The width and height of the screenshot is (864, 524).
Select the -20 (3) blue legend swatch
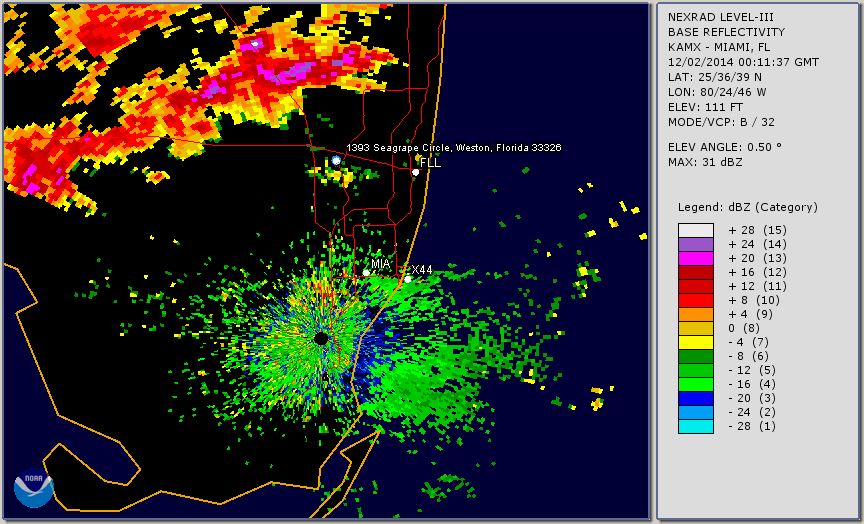[x=696, y=399]
